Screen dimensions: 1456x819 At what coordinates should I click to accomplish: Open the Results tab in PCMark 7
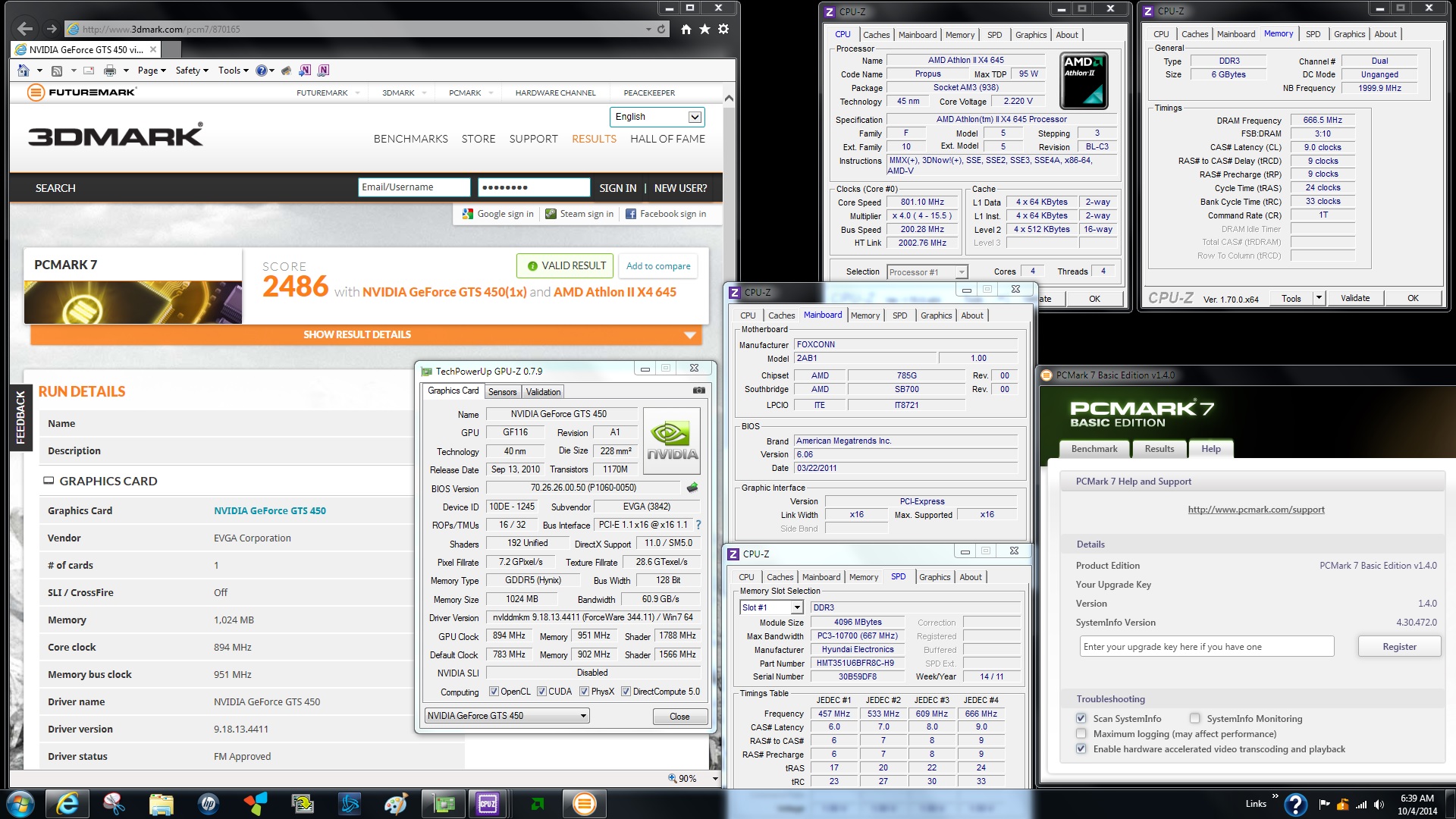(1159, 449)
